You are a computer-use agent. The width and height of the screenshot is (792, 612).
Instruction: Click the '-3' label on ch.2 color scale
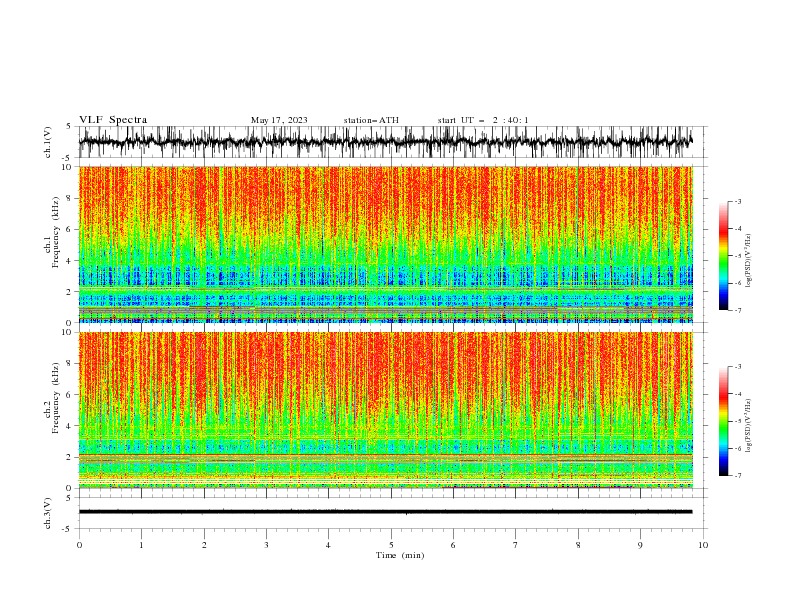(x=737, y=367)
